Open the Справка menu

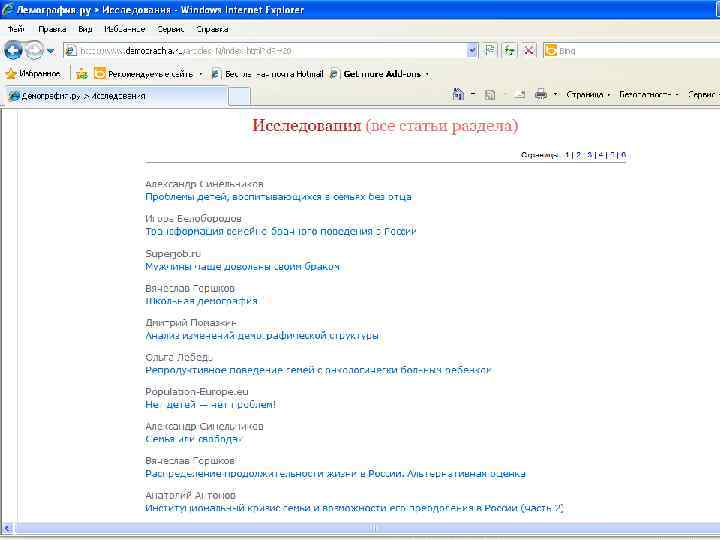212,29
